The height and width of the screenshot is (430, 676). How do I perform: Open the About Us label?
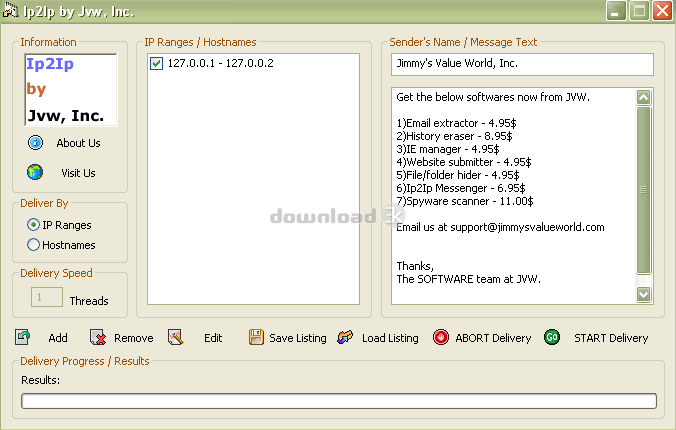tap(78, 143)
